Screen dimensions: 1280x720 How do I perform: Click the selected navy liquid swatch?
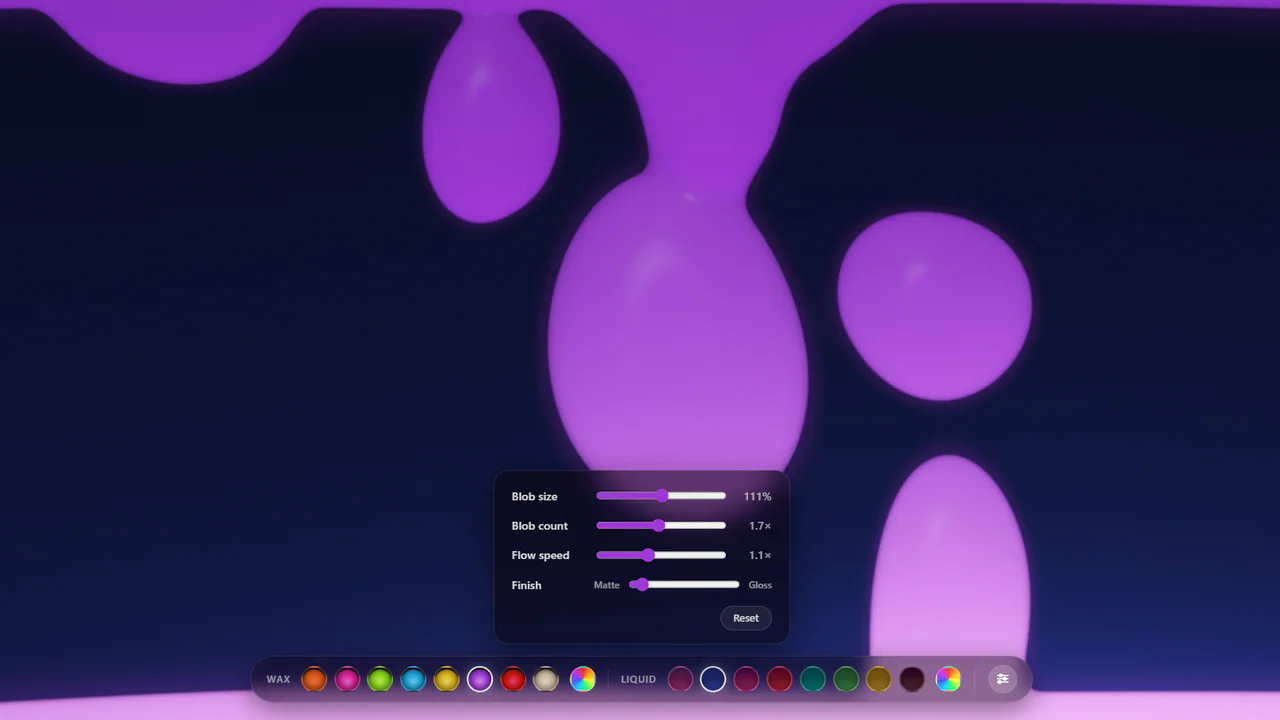[x=713, y=680]
